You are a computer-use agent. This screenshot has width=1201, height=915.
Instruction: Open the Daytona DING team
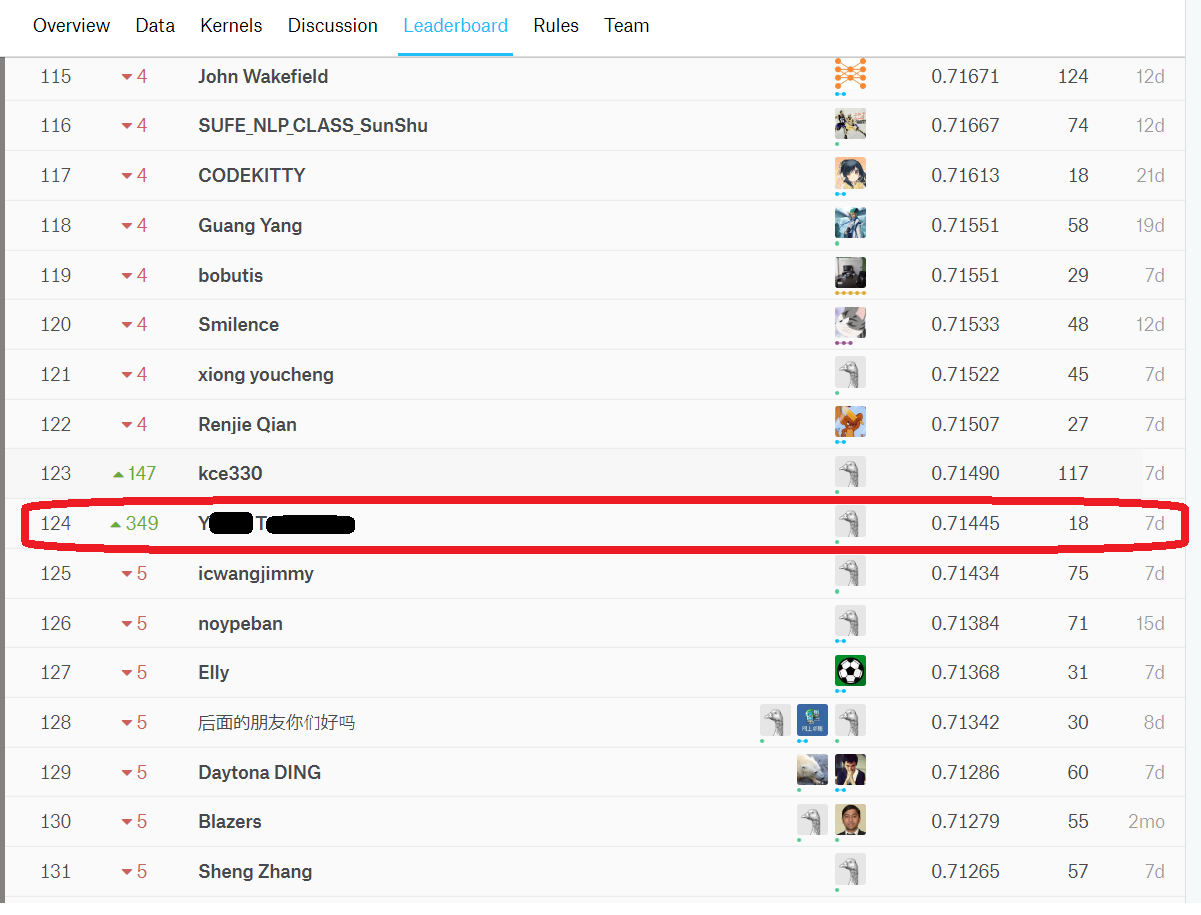point(260,772)
